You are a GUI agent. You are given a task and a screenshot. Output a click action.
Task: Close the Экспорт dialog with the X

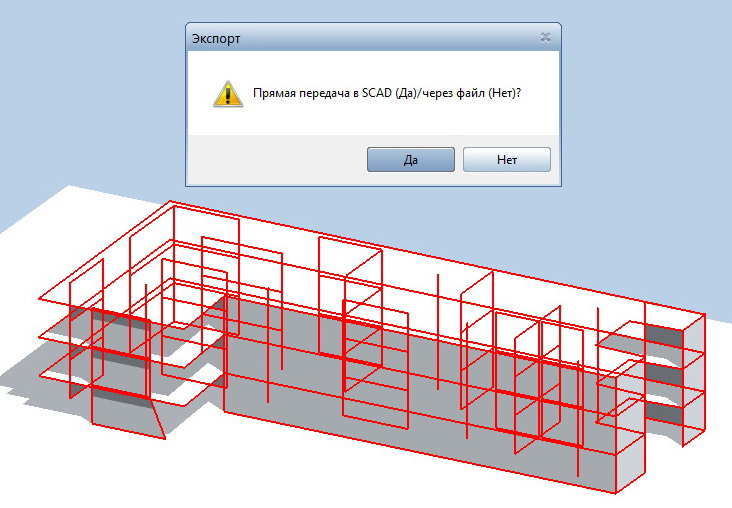[x=545, y=37]
